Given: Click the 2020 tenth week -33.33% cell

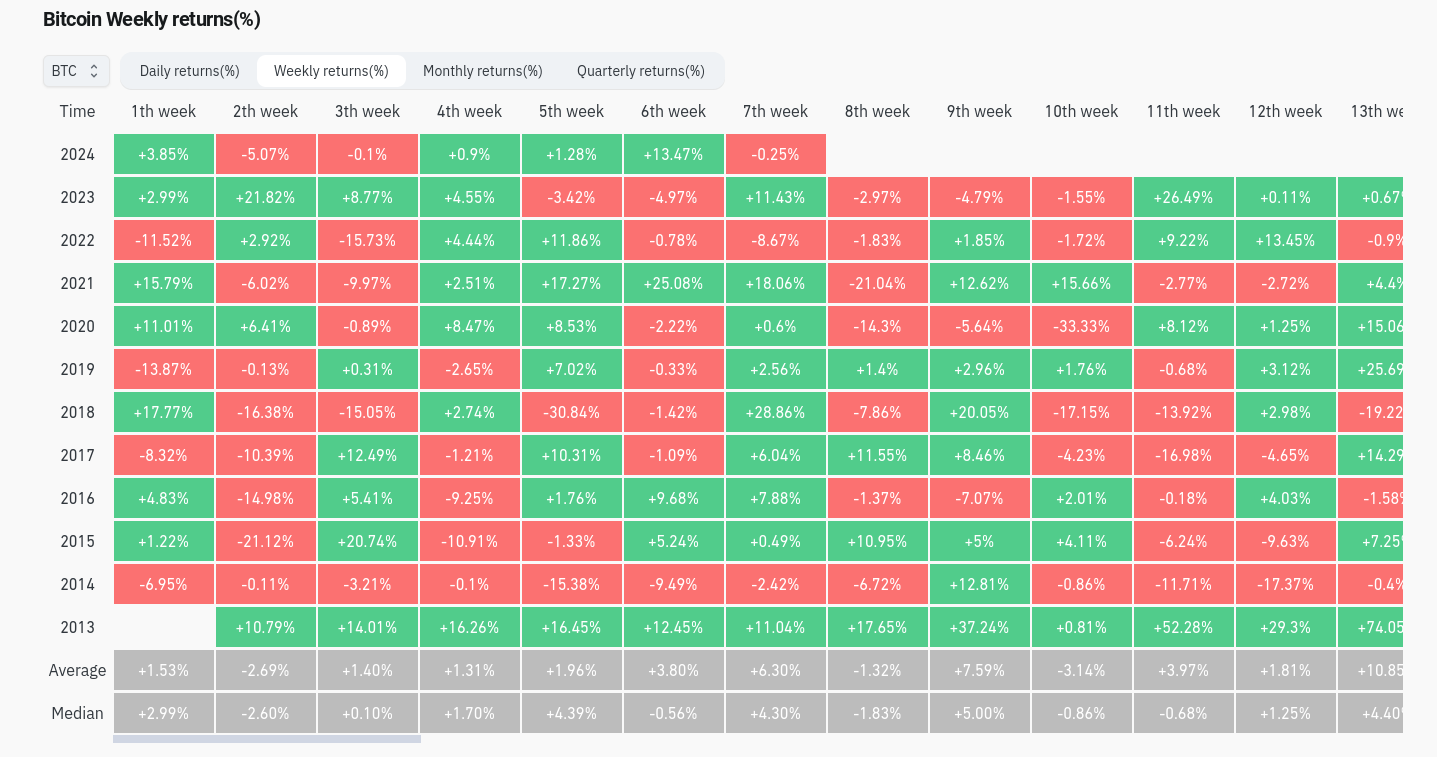Looking at the screenshot, I should (1082, 326).
